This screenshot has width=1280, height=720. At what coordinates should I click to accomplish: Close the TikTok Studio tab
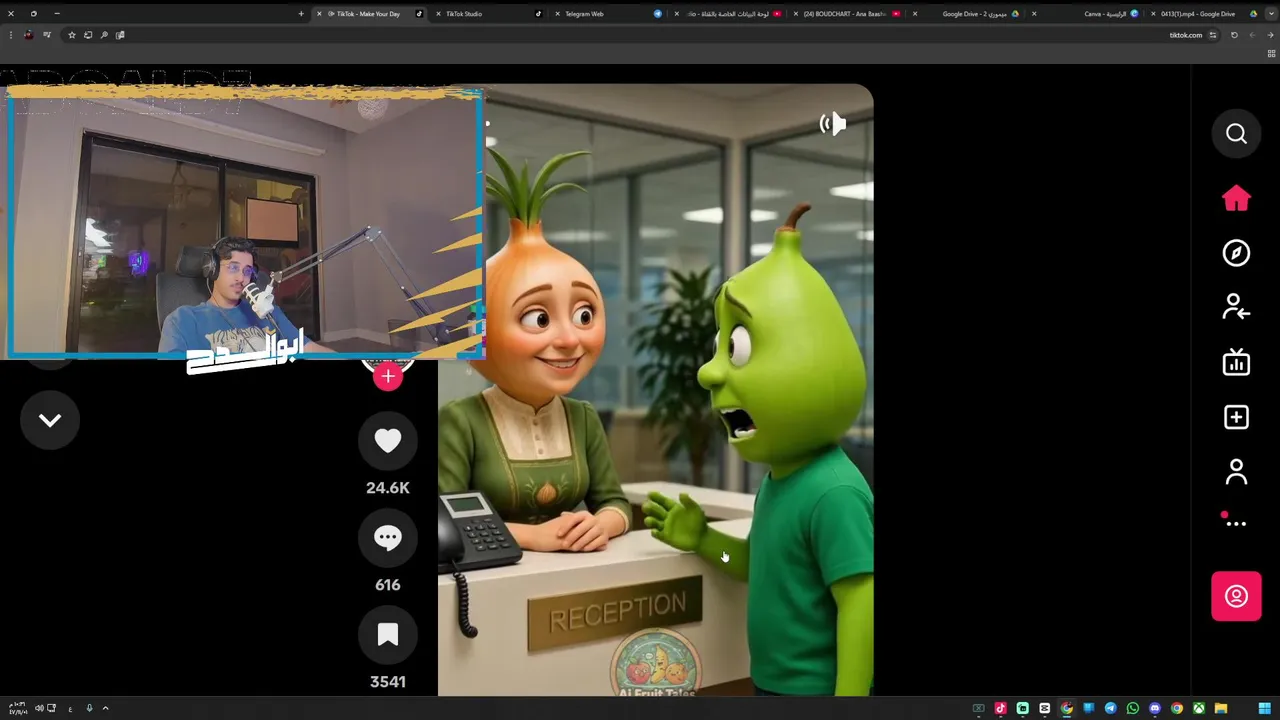(438, 14)
